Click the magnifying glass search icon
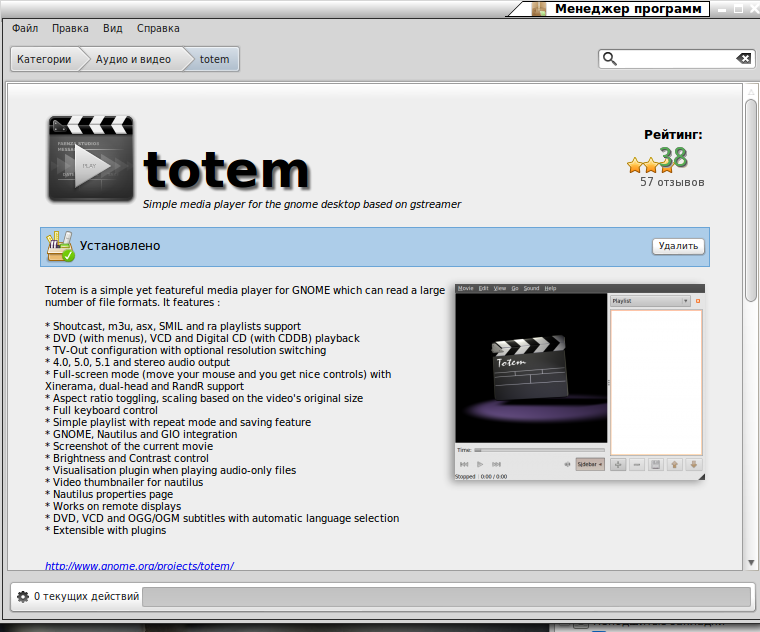The image size is (760, 632). pos(609,59)
